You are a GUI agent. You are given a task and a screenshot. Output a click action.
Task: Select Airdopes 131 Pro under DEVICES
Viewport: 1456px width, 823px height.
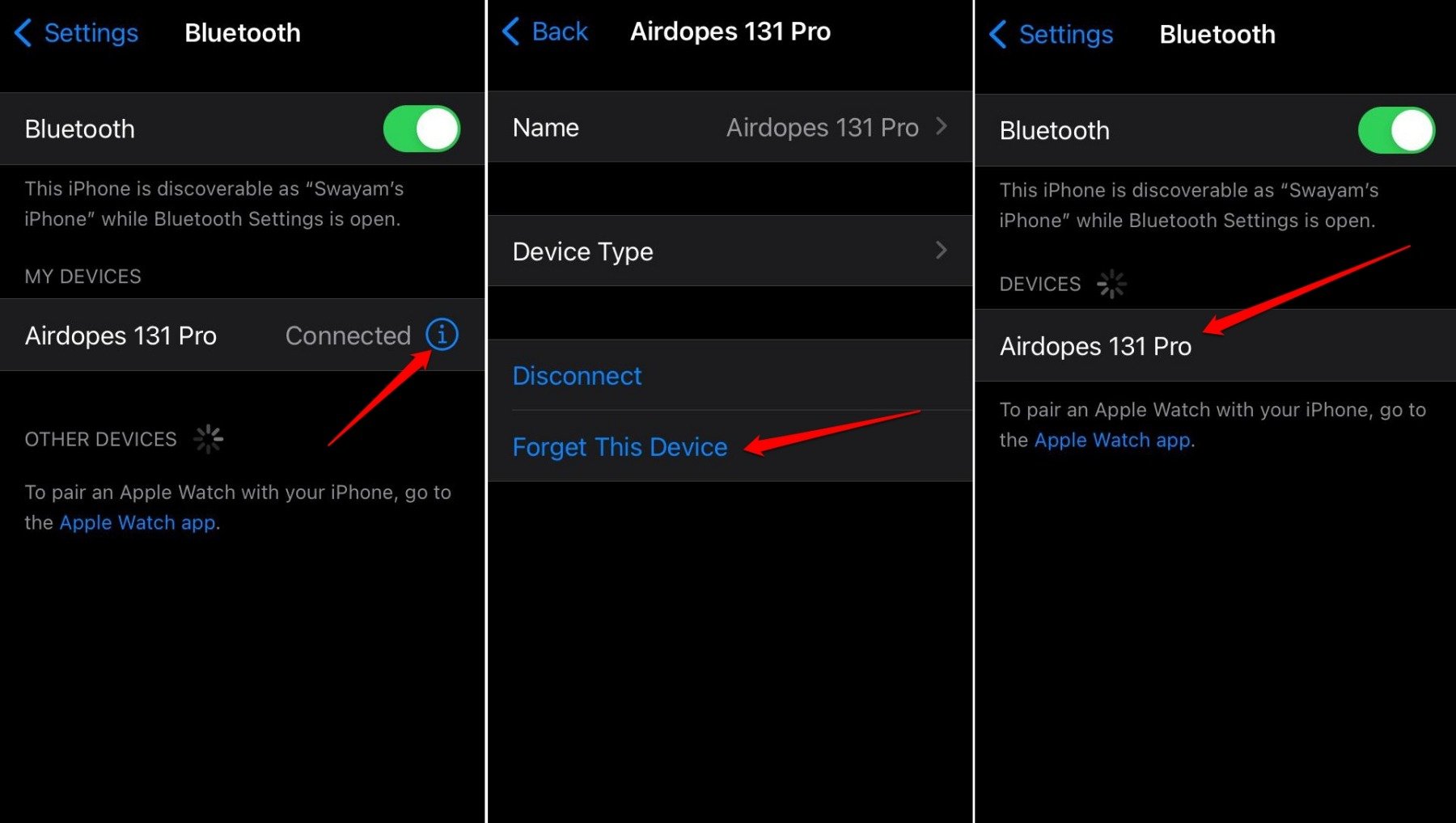coord(1215,346)
